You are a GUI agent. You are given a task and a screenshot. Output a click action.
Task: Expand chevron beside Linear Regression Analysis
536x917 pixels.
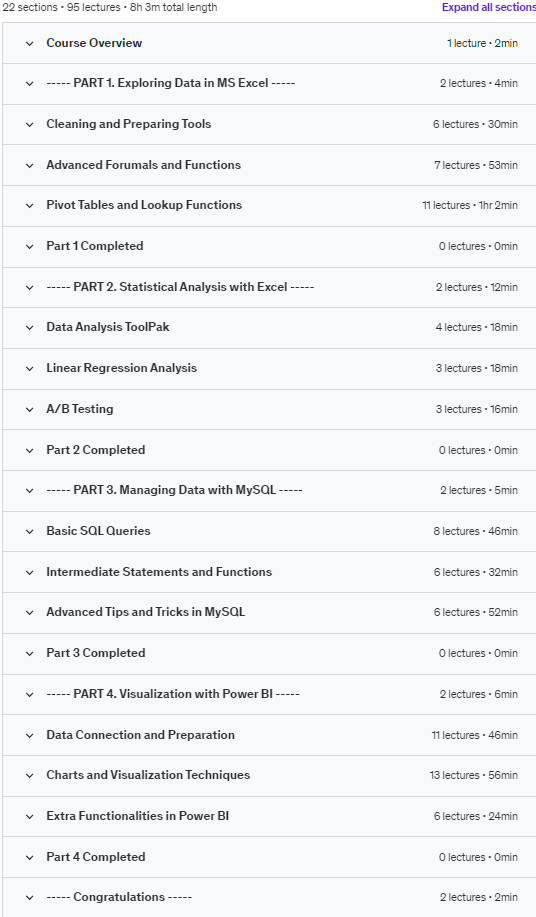coord(30,368)
